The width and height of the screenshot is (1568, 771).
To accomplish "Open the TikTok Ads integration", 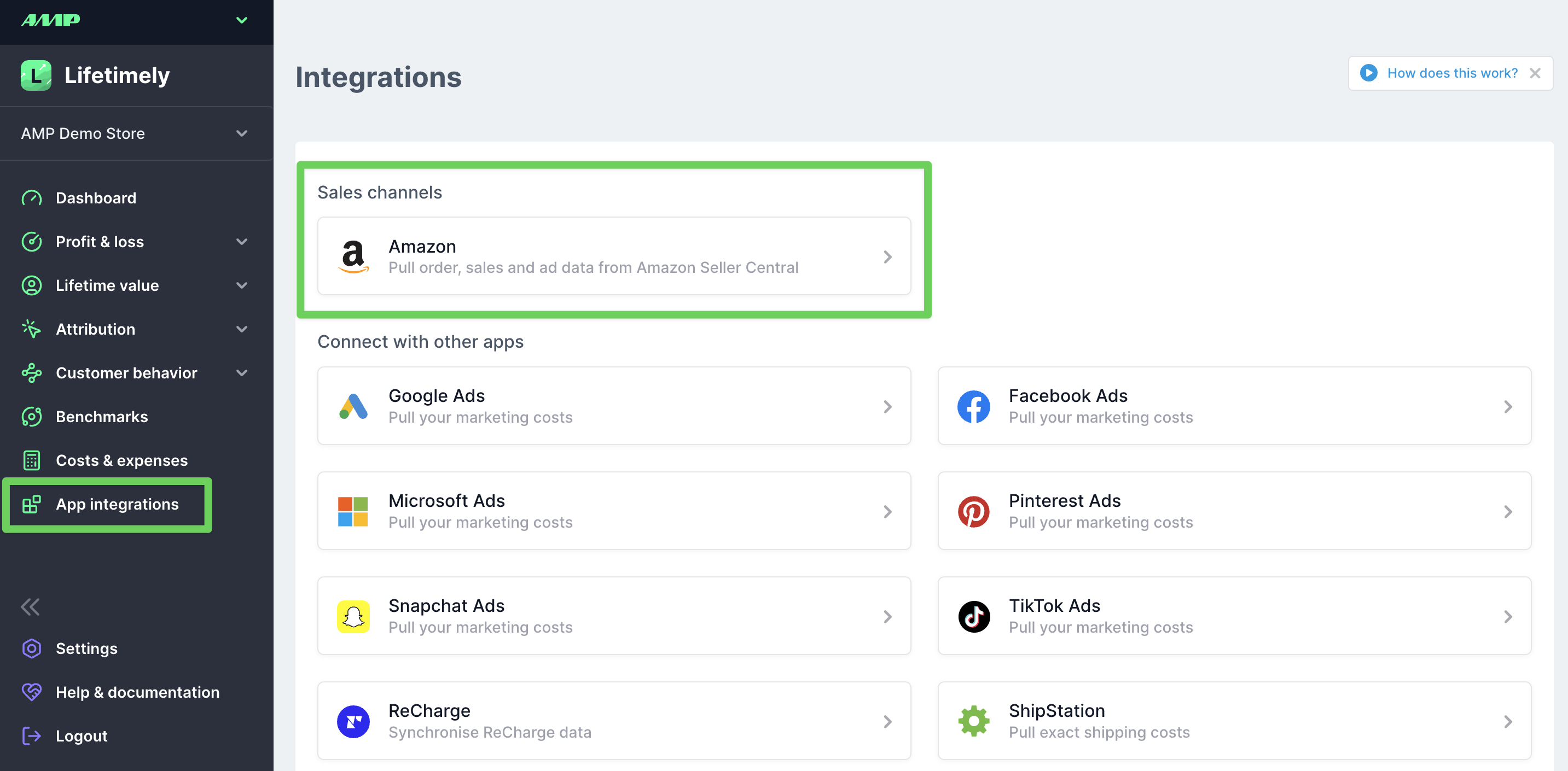I will click(1234, 616).
